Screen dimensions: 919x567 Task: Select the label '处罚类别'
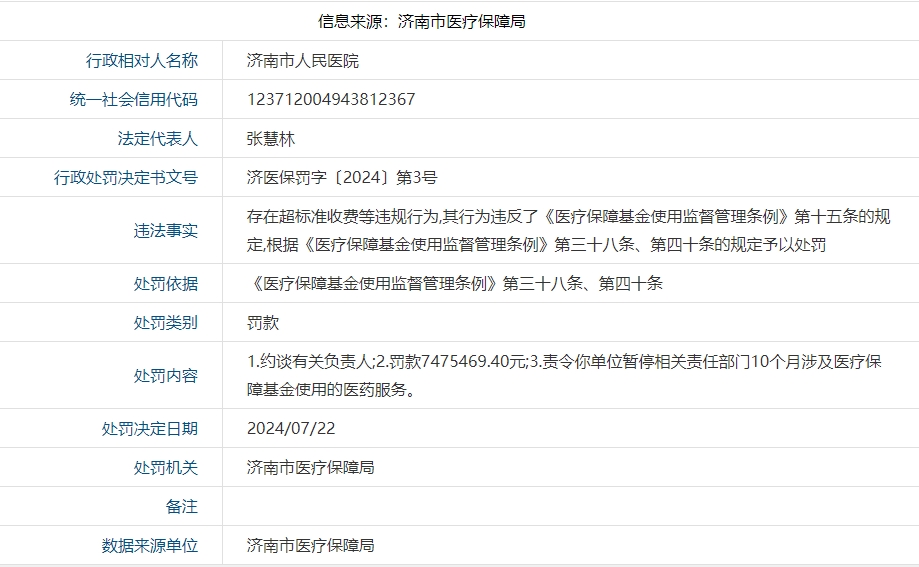pyautogui.click(x=166, y=322)
